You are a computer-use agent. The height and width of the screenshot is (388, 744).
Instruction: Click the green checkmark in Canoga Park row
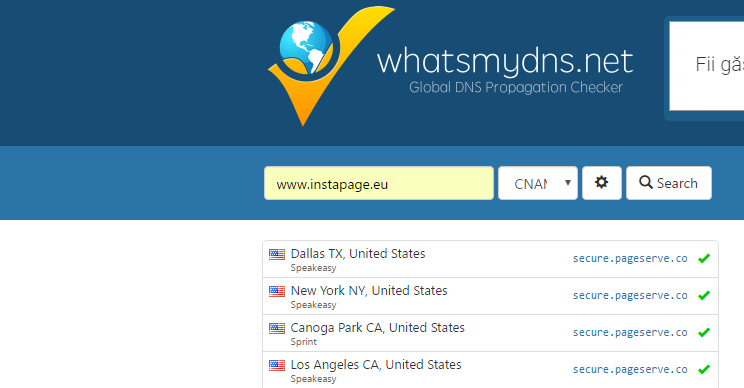coord(704,332)
